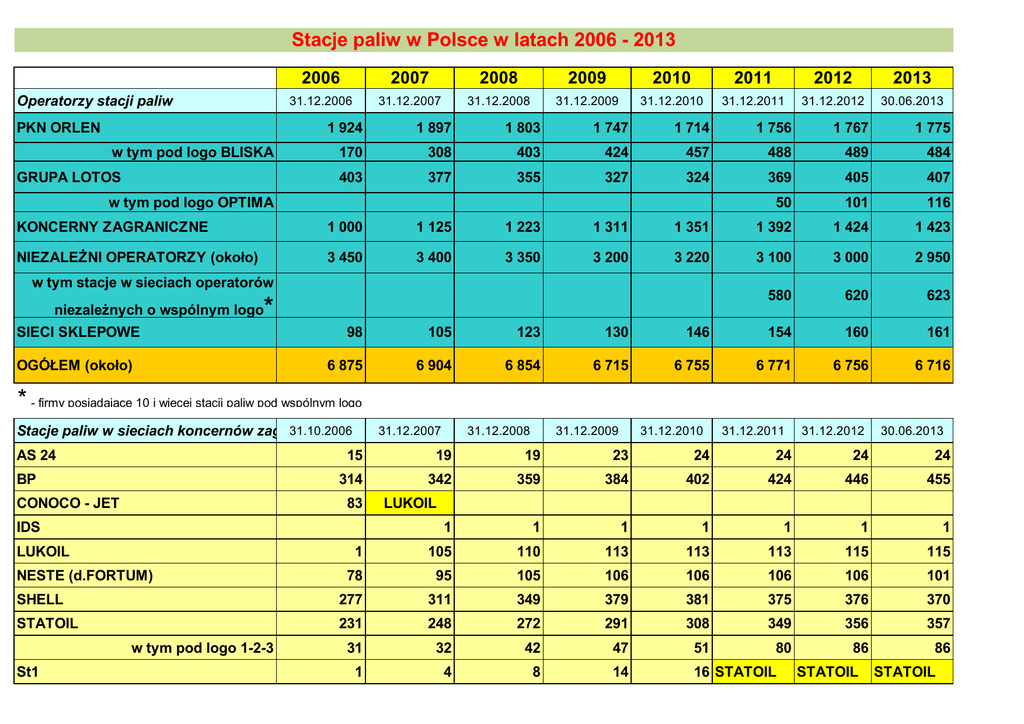Click the 'w tym pod logo 1-2-3' cell
This screenshot has width=1024, height=724.
coord(202,648)
